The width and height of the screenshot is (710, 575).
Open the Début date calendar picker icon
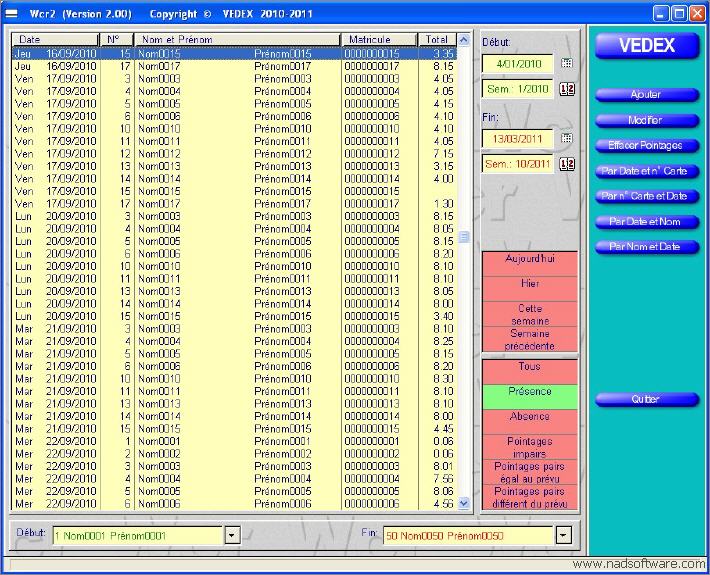click(x=566, y=63)
